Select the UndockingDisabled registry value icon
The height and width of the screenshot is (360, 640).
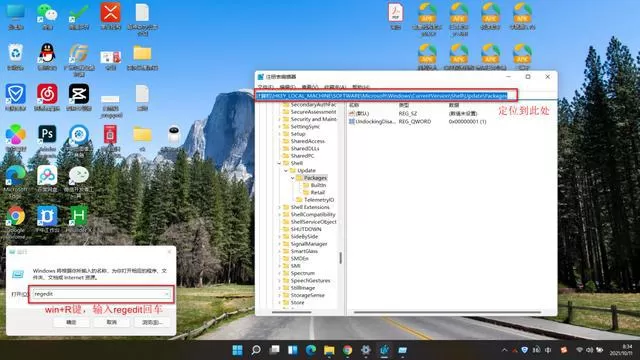351,122
